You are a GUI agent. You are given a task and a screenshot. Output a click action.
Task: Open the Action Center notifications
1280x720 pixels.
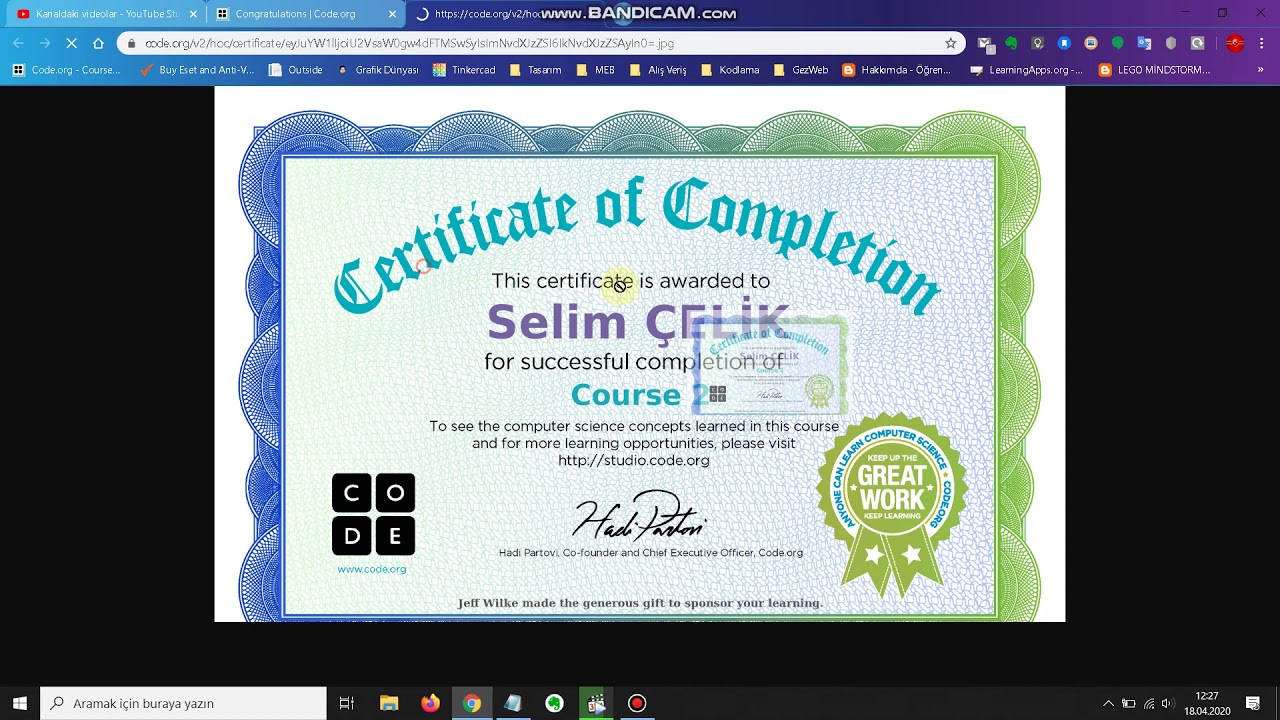coord(1253,703)
